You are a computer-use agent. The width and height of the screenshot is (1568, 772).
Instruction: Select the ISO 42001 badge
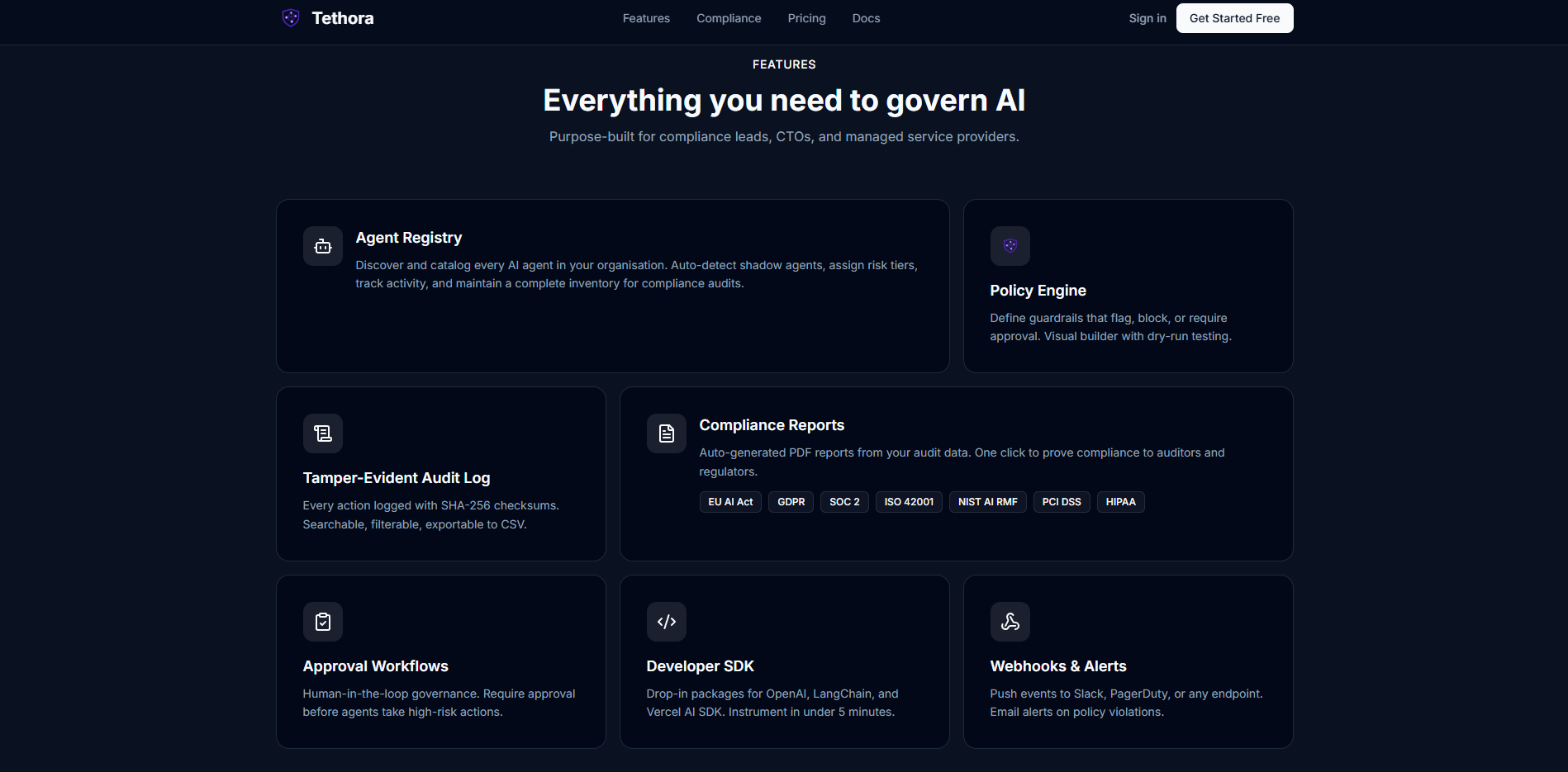(908, 501)
